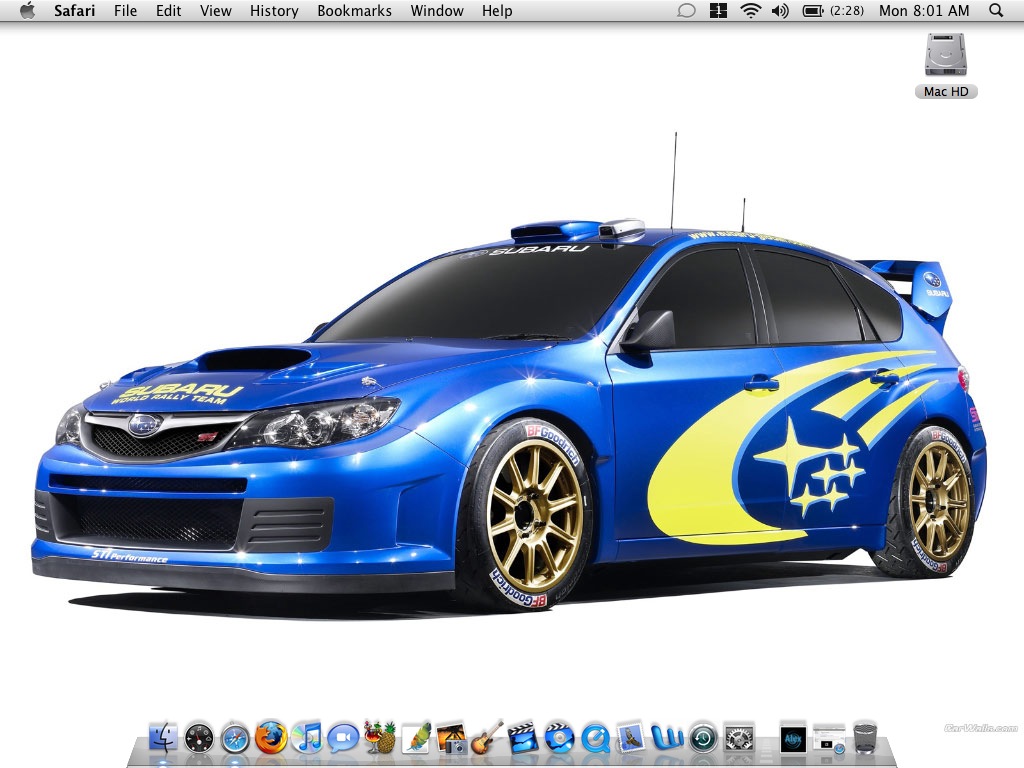The width and height of the screenshot is (1024, 768).
Task: Open iTunes from the Dock
Action: click(306, 738)
